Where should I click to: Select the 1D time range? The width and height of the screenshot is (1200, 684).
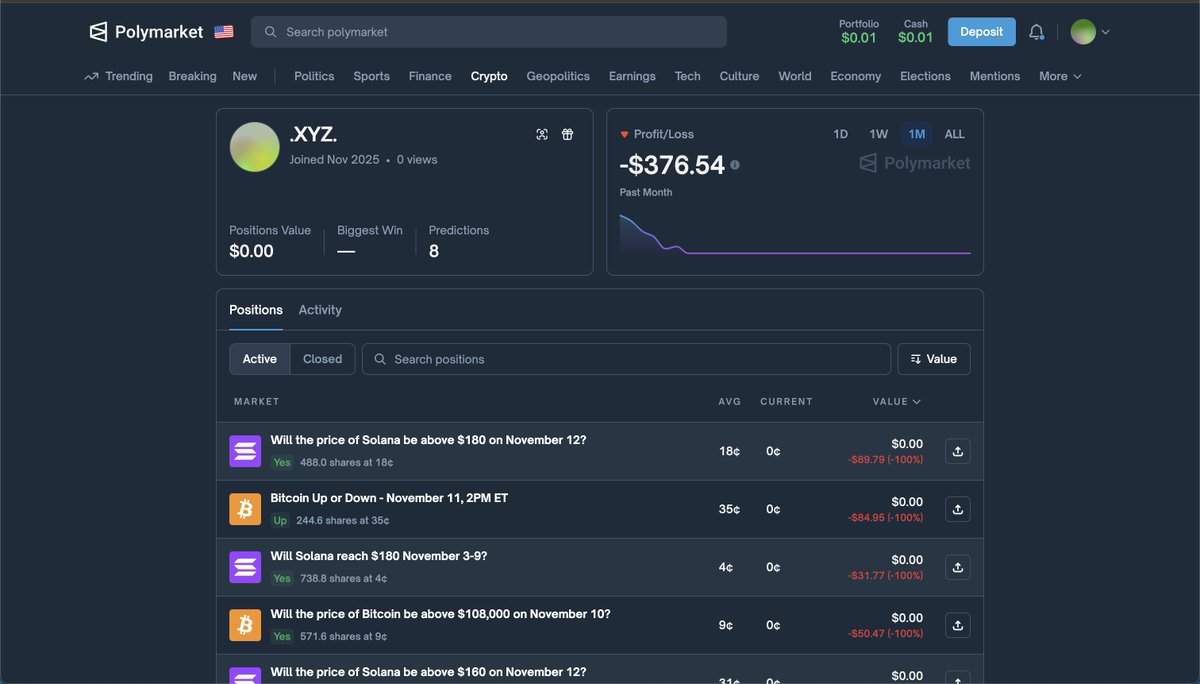(841, 134)
